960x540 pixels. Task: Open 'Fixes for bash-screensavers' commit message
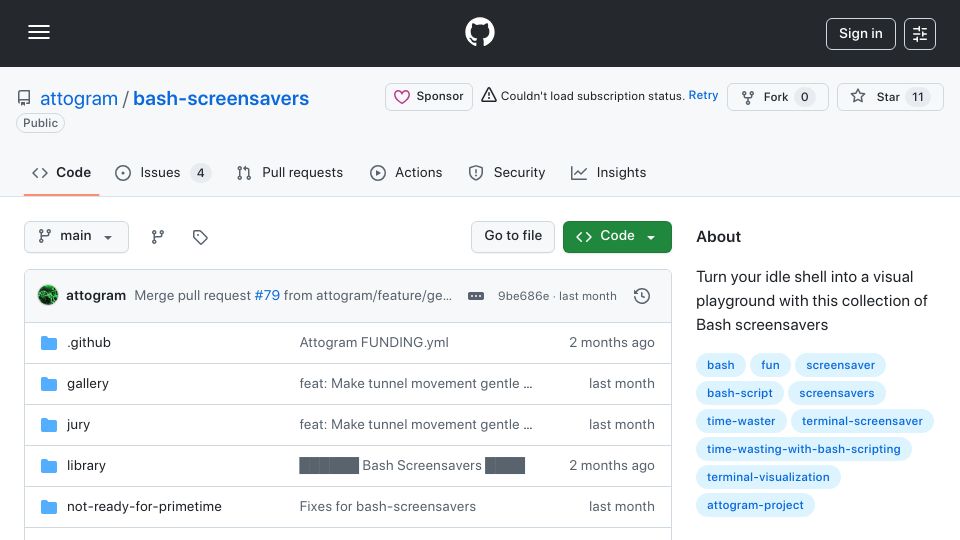pyautogui.click(x=388, y=506)
